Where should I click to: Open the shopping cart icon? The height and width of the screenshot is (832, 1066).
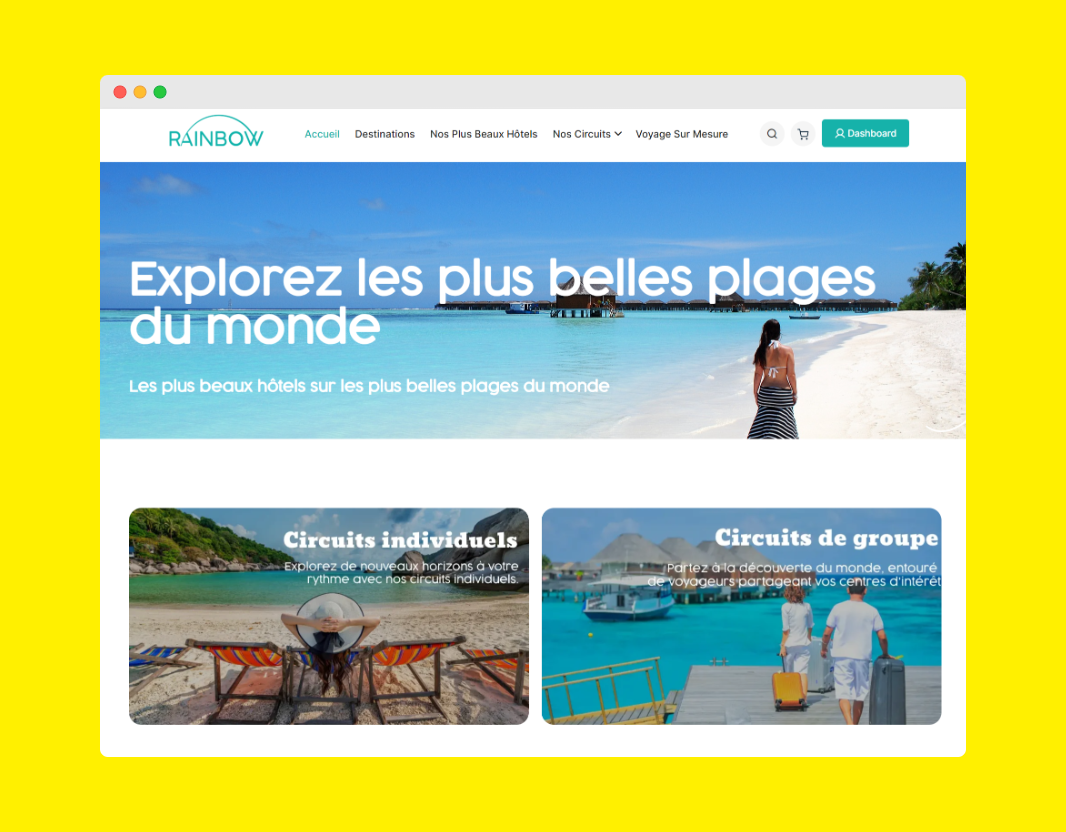pos(803,134)
